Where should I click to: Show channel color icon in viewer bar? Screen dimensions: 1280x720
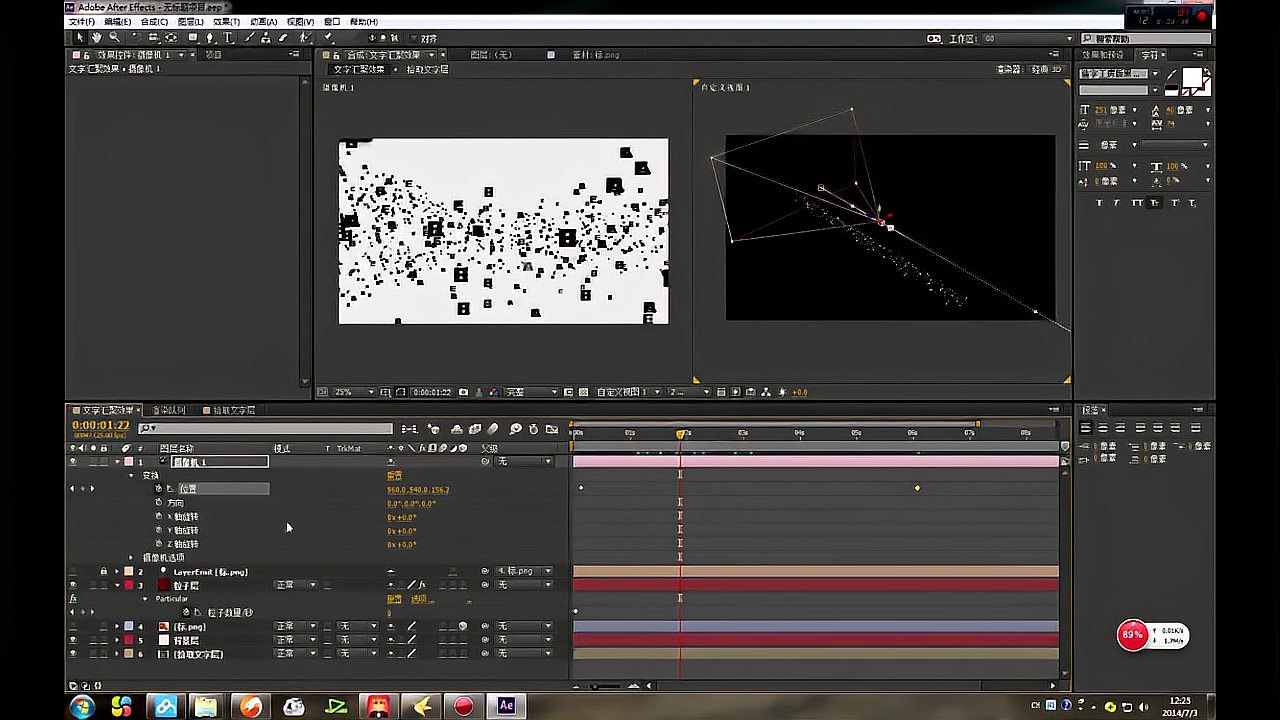tap(493, 392)
